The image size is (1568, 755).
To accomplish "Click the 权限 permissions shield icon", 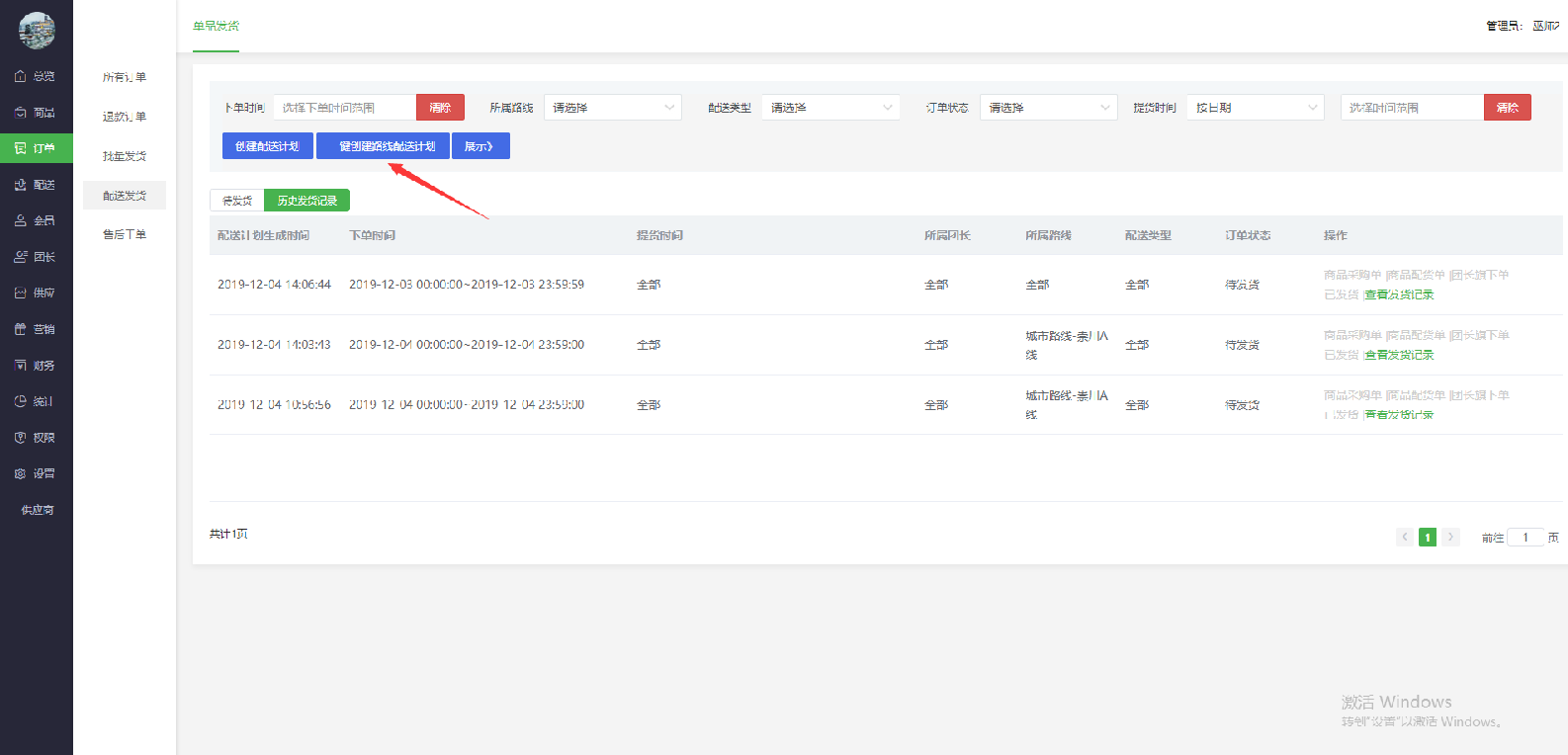I will point(21,438).
